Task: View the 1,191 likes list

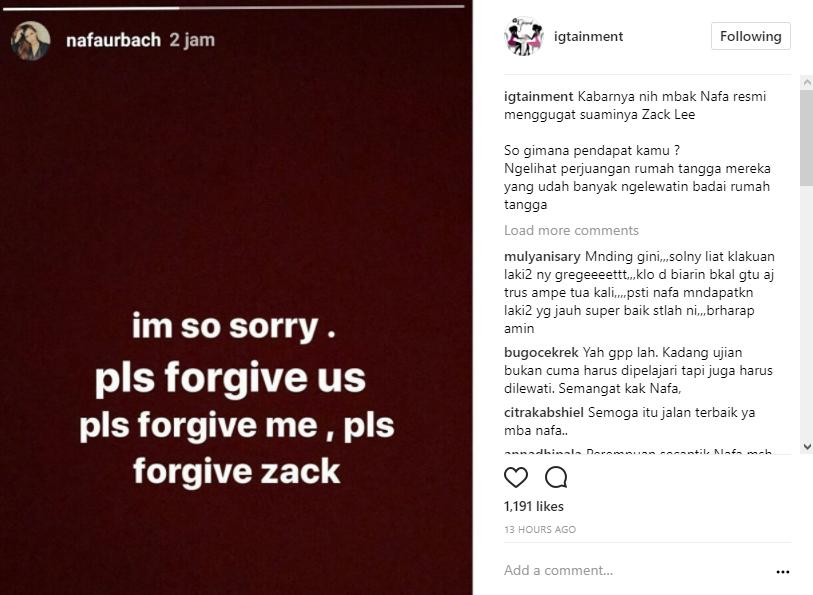Action: pyautogui.click(x=534, y=507)
